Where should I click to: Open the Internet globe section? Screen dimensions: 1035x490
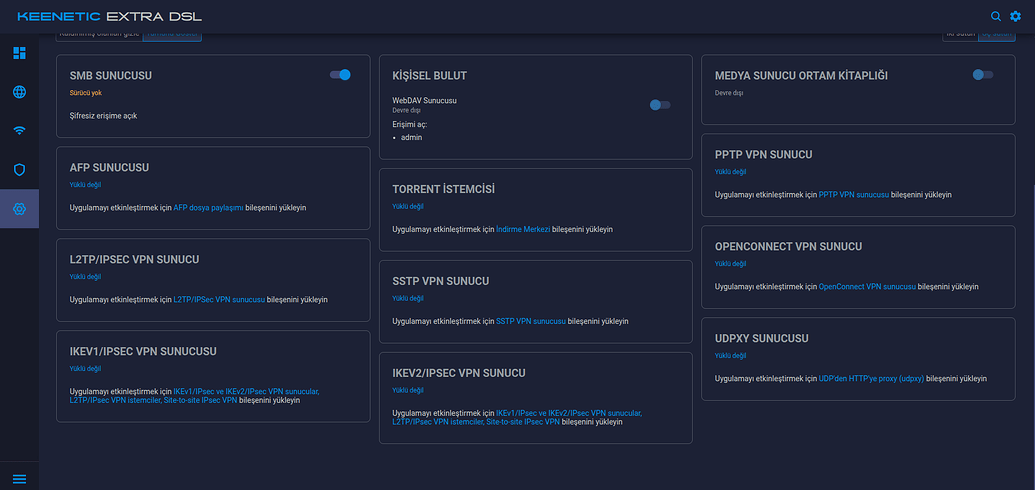pyautogui.click(x=19, y=92)
